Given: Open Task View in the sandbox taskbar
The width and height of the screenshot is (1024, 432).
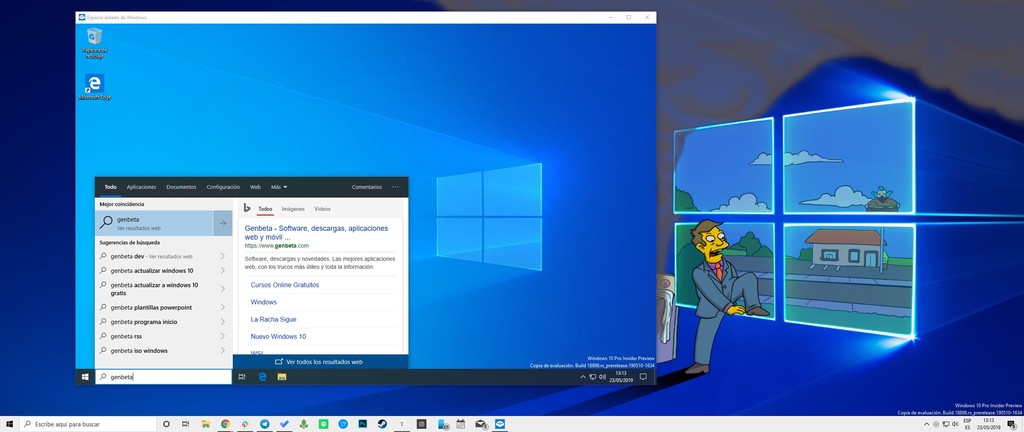Looking at the screenshot, I should [x=243, y=377].
